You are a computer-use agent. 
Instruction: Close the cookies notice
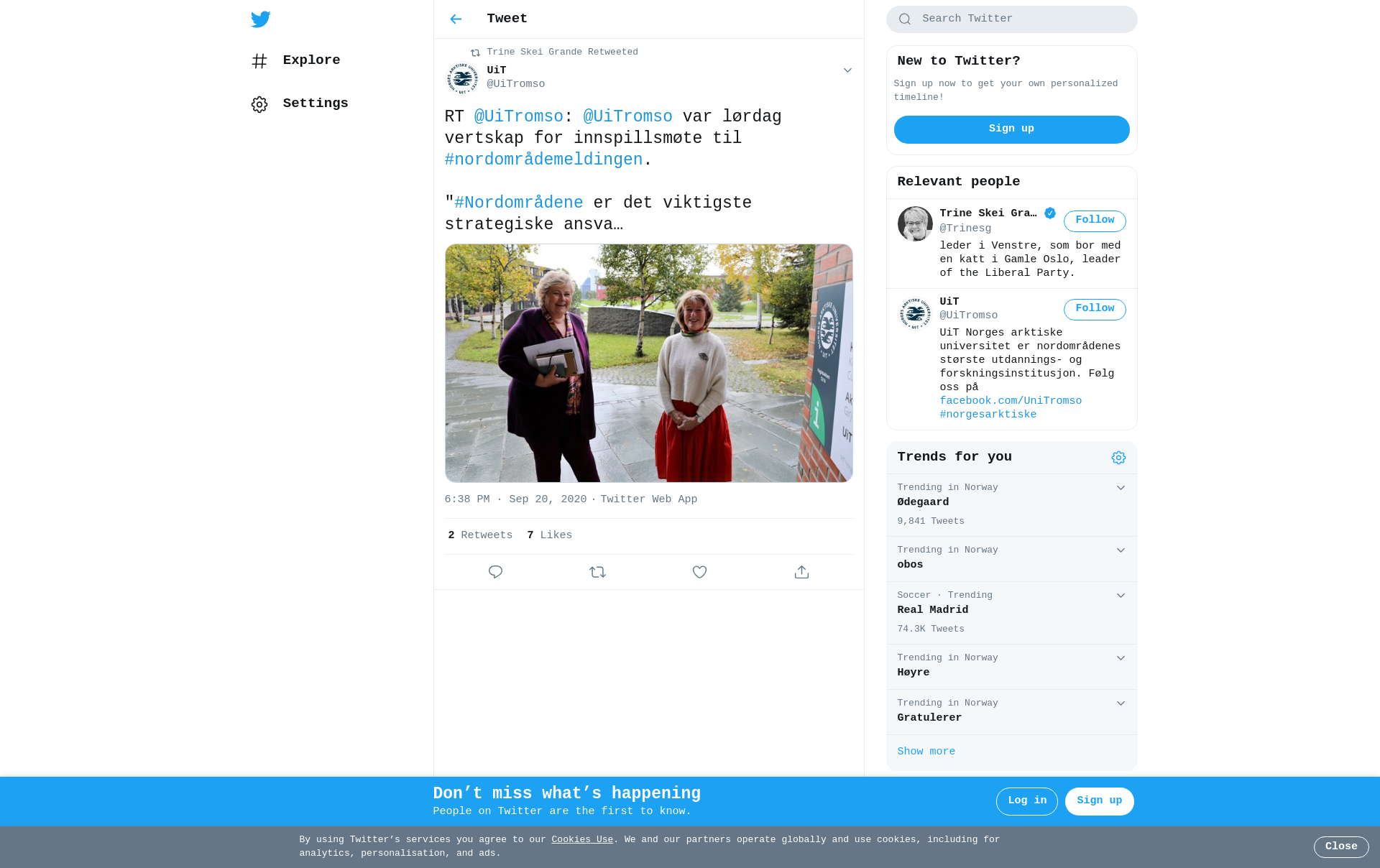click(x=1341, y=847)
